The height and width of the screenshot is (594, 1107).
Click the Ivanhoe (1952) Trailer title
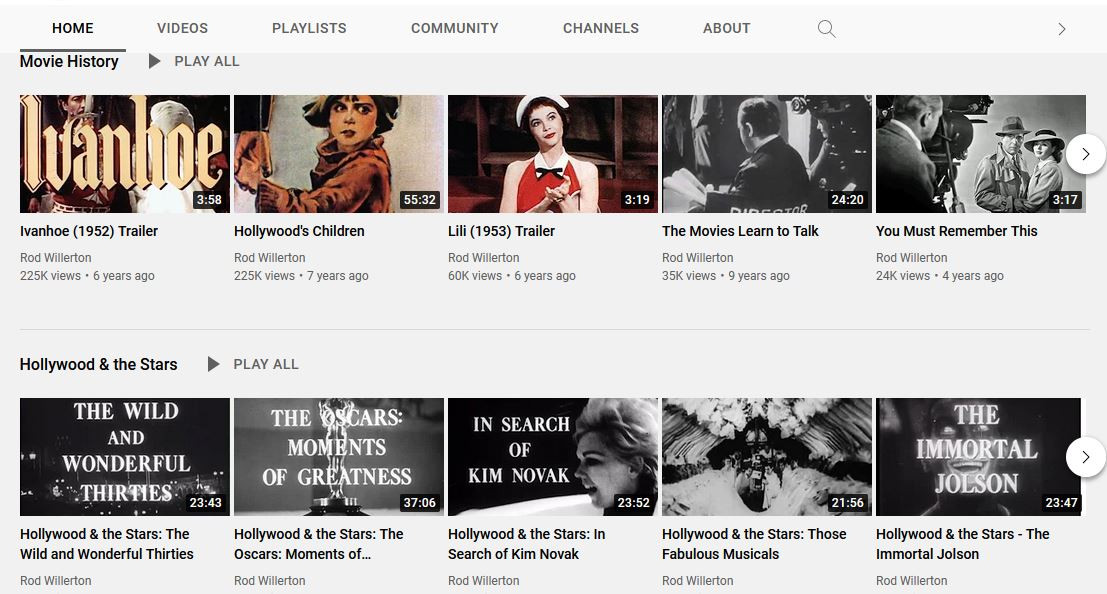pyautogui.click(x=89, y=231)
